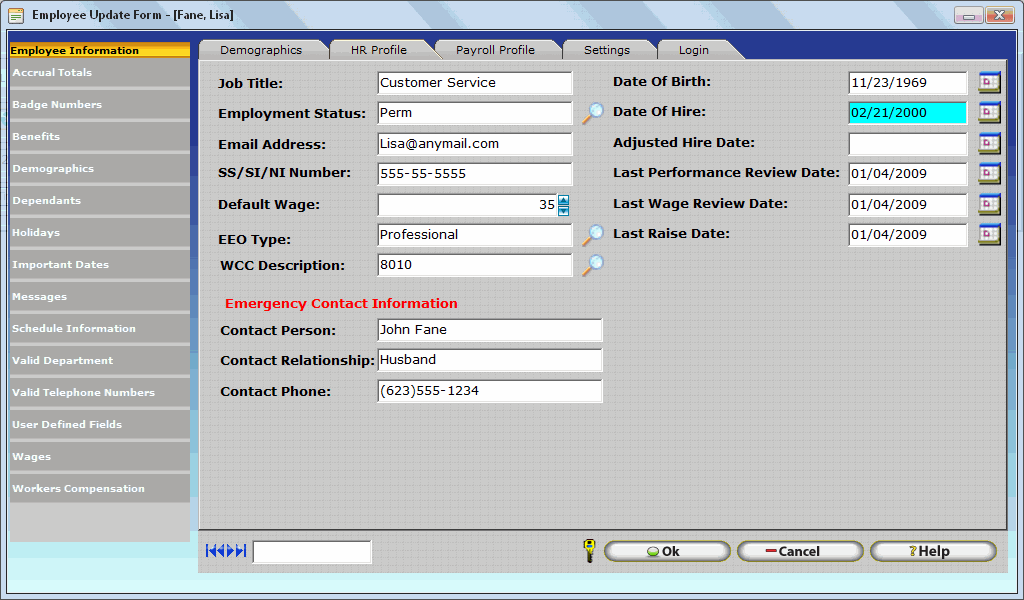Decrease Default Wage with down arrow
The image size is (1024, 600).
click(563, 210)
